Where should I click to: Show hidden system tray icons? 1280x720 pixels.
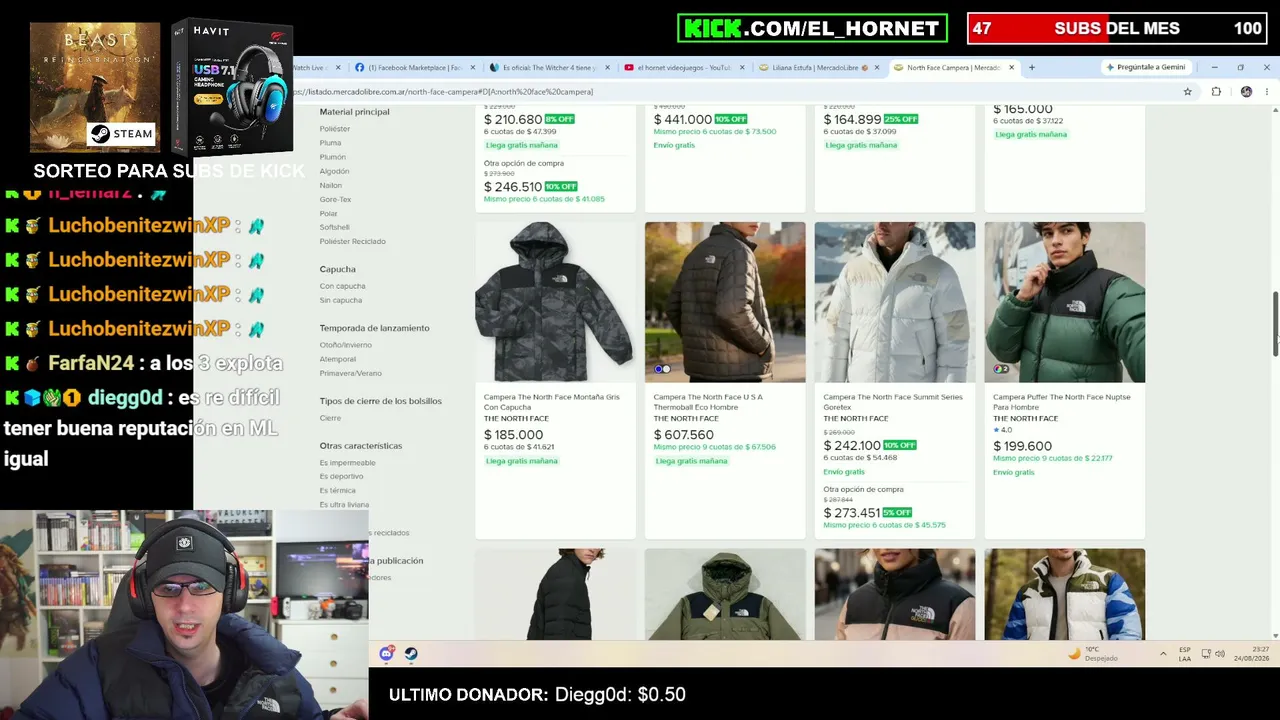click(x=1163, y=654)
